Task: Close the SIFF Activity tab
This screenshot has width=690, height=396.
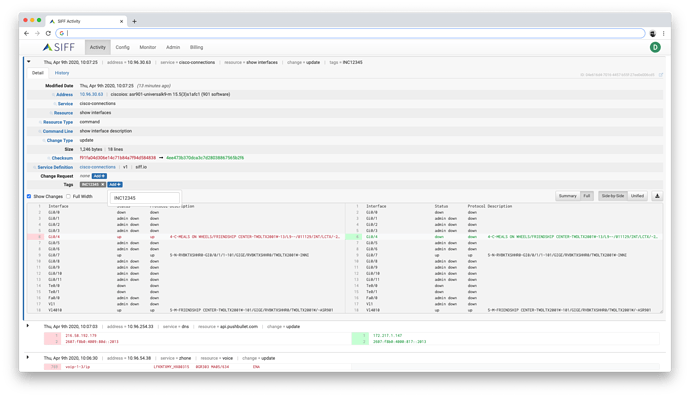Action: pos(121,21)
